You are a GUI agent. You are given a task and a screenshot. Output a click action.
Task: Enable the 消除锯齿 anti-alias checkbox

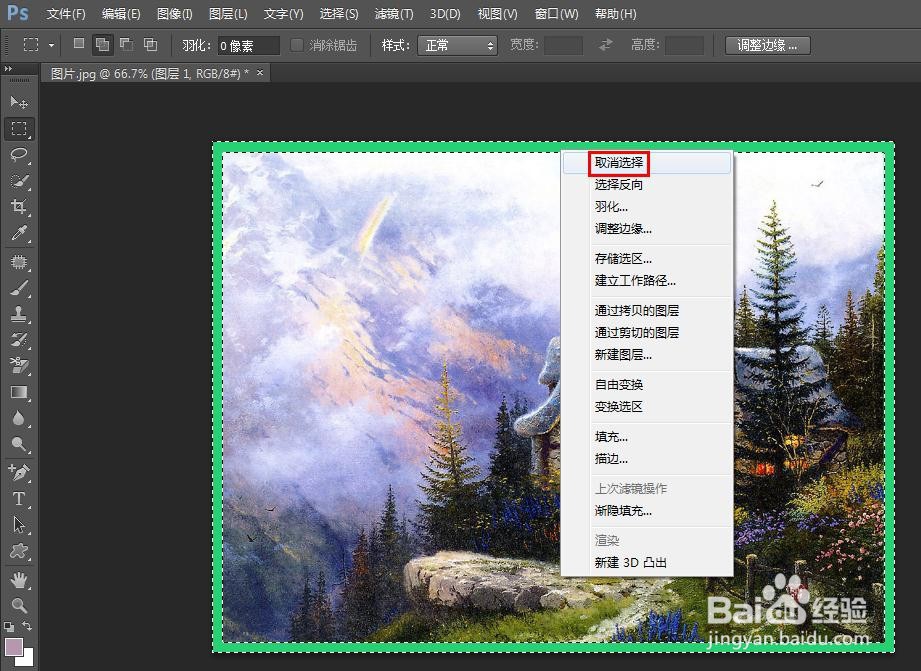click(296, 44)
